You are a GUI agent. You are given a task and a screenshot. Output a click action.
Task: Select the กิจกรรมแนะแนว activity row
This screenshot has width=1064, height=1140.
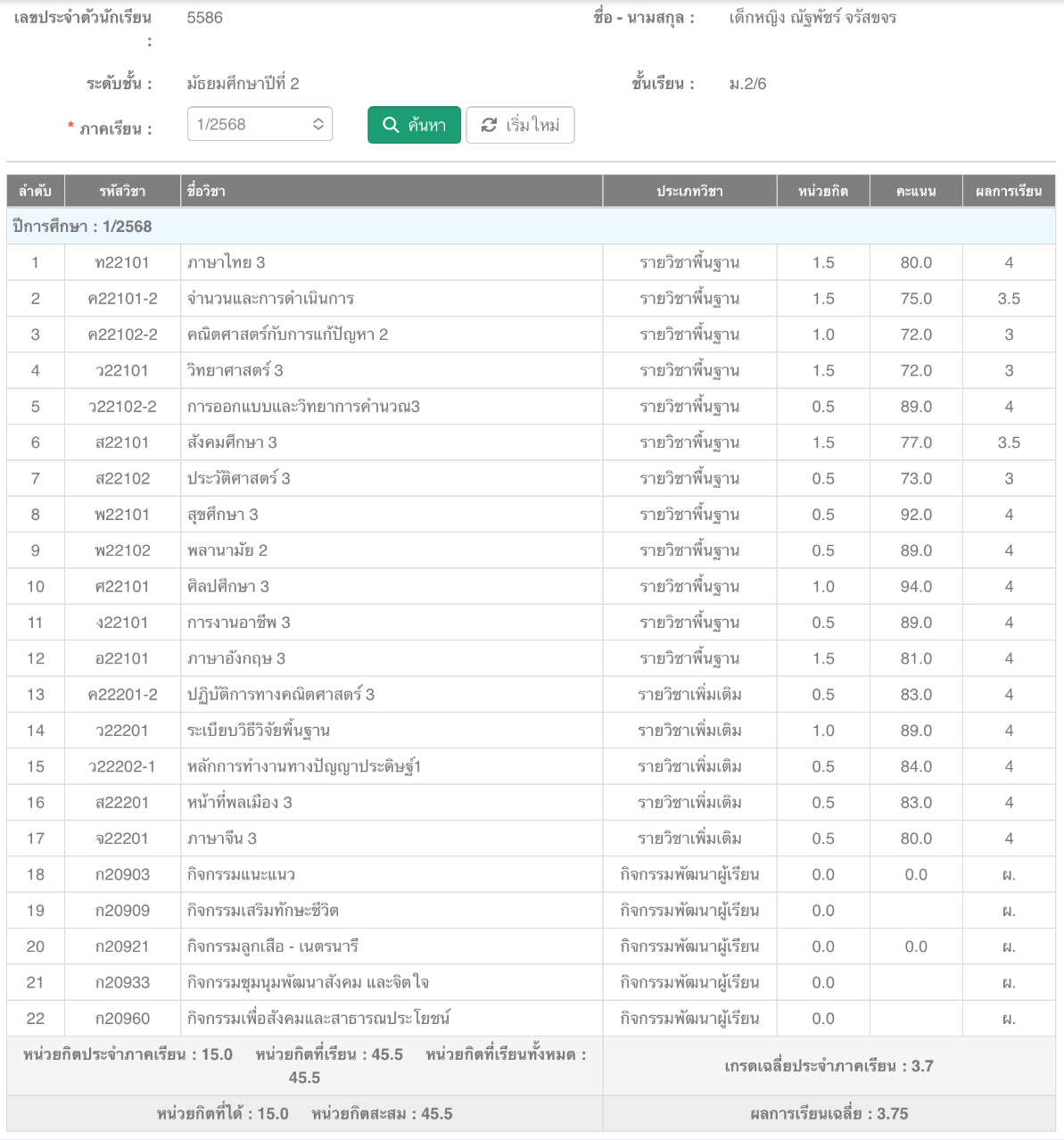point(241,875)
